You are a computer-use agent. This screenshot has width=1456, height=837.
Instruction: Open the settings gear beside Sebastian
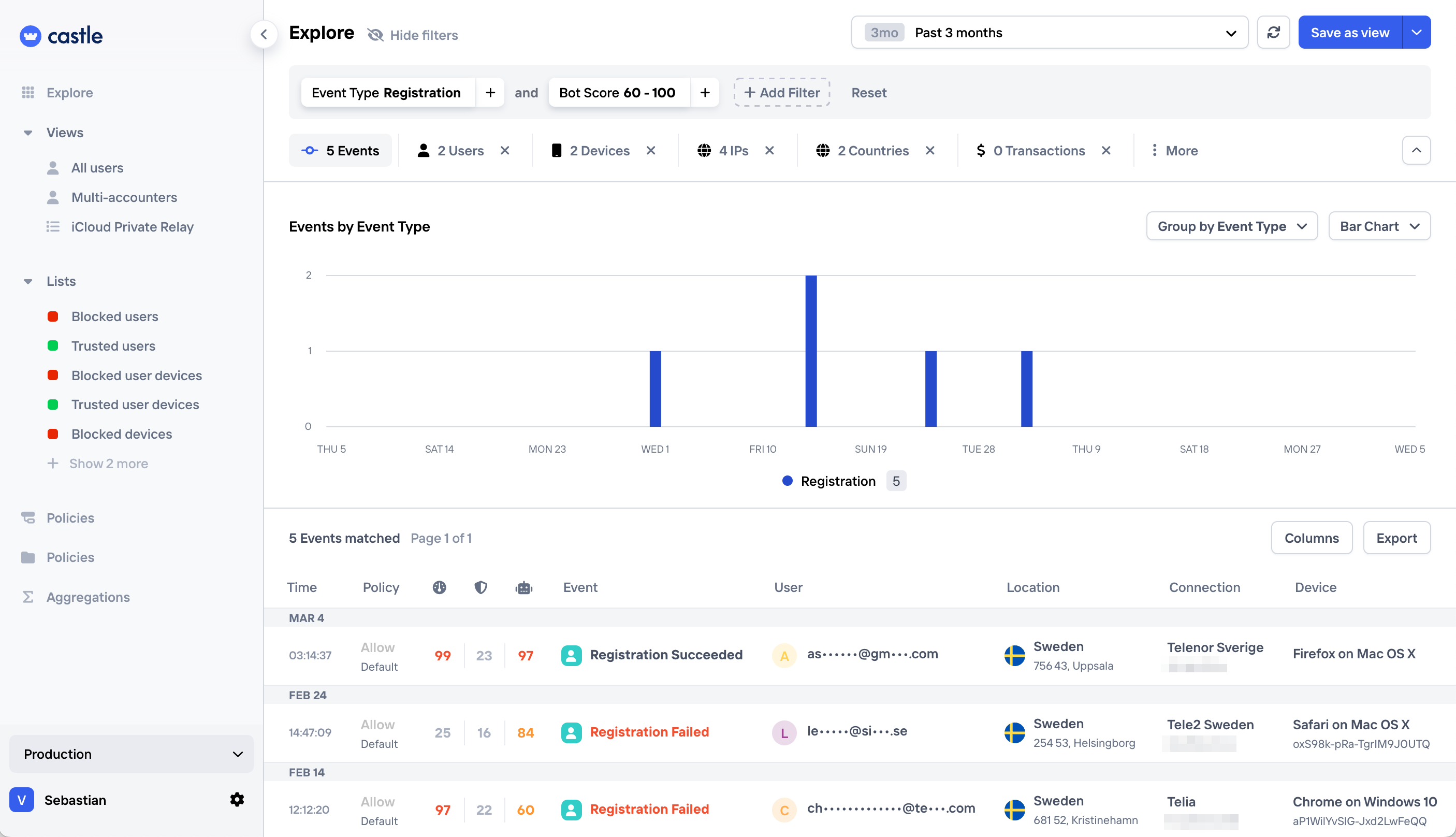237,800
